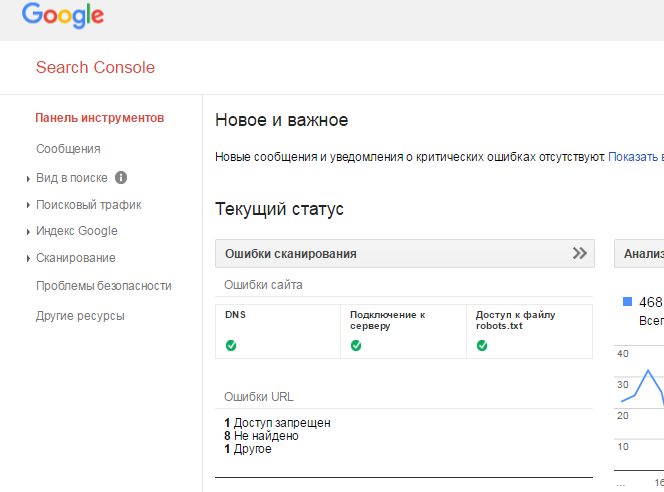Expand the Сканирование arrow
The width and height of the screenshot is (664, 492).
pyautogui.click(x=28, y=258)
